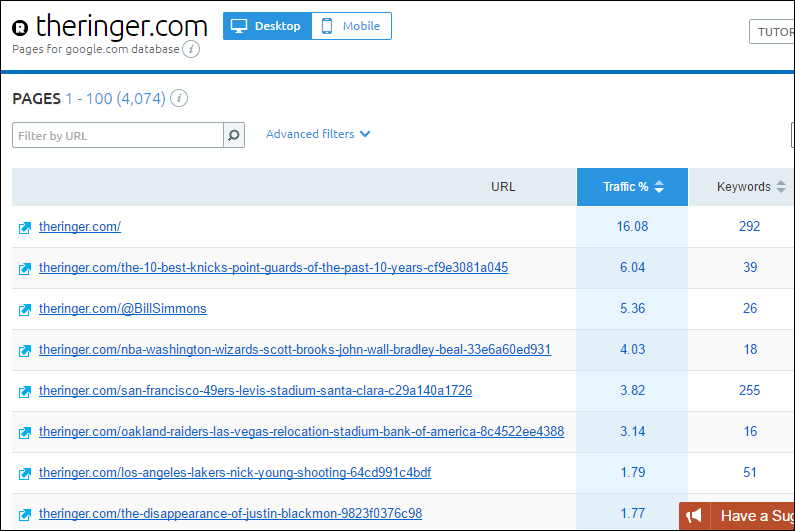Open Lakers Nick Young shooting link
The image size is (795, 531).
click(x=235, y=473)
